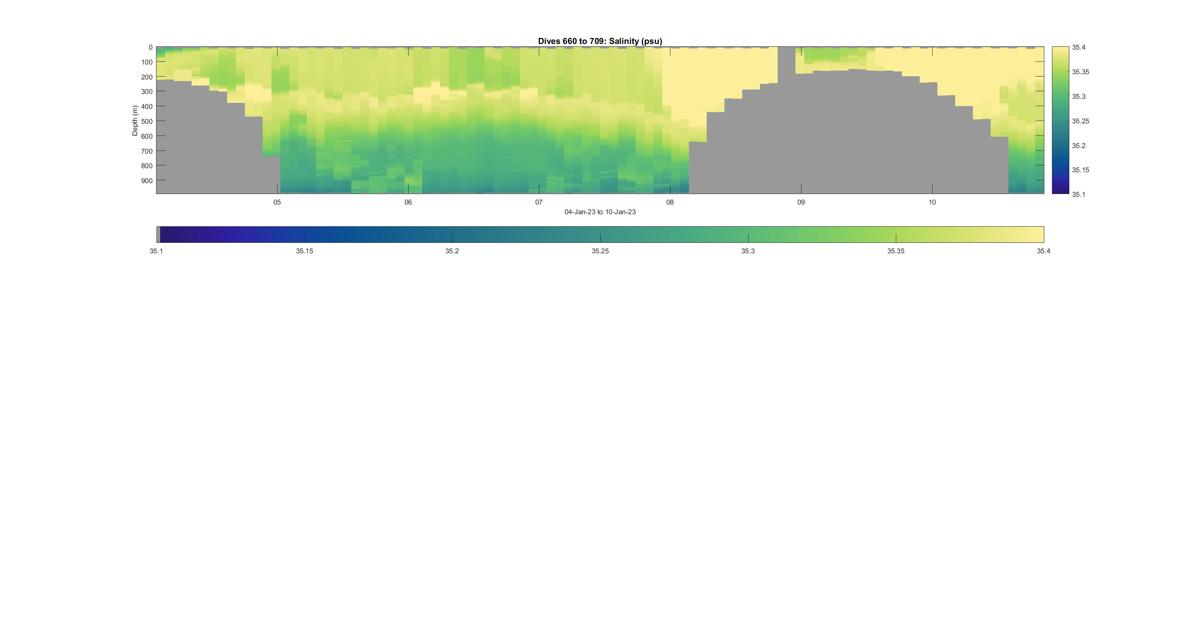Click '35.25' under the horizontal colorbar
This screenshot has height=622, width=1200.
point(600,251)
